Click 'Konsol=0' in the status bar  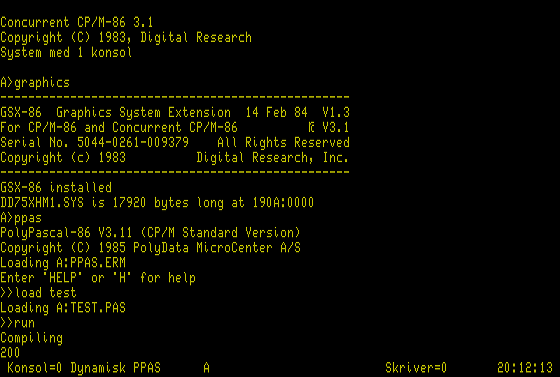tap(34, 368)
